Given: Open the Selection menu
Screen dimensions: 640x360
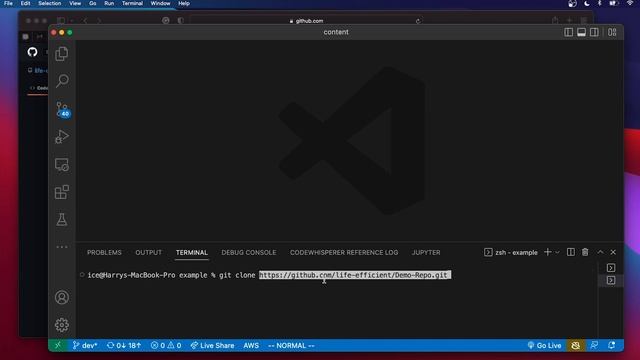Looking at the screenshot, I should coord(49,3).
